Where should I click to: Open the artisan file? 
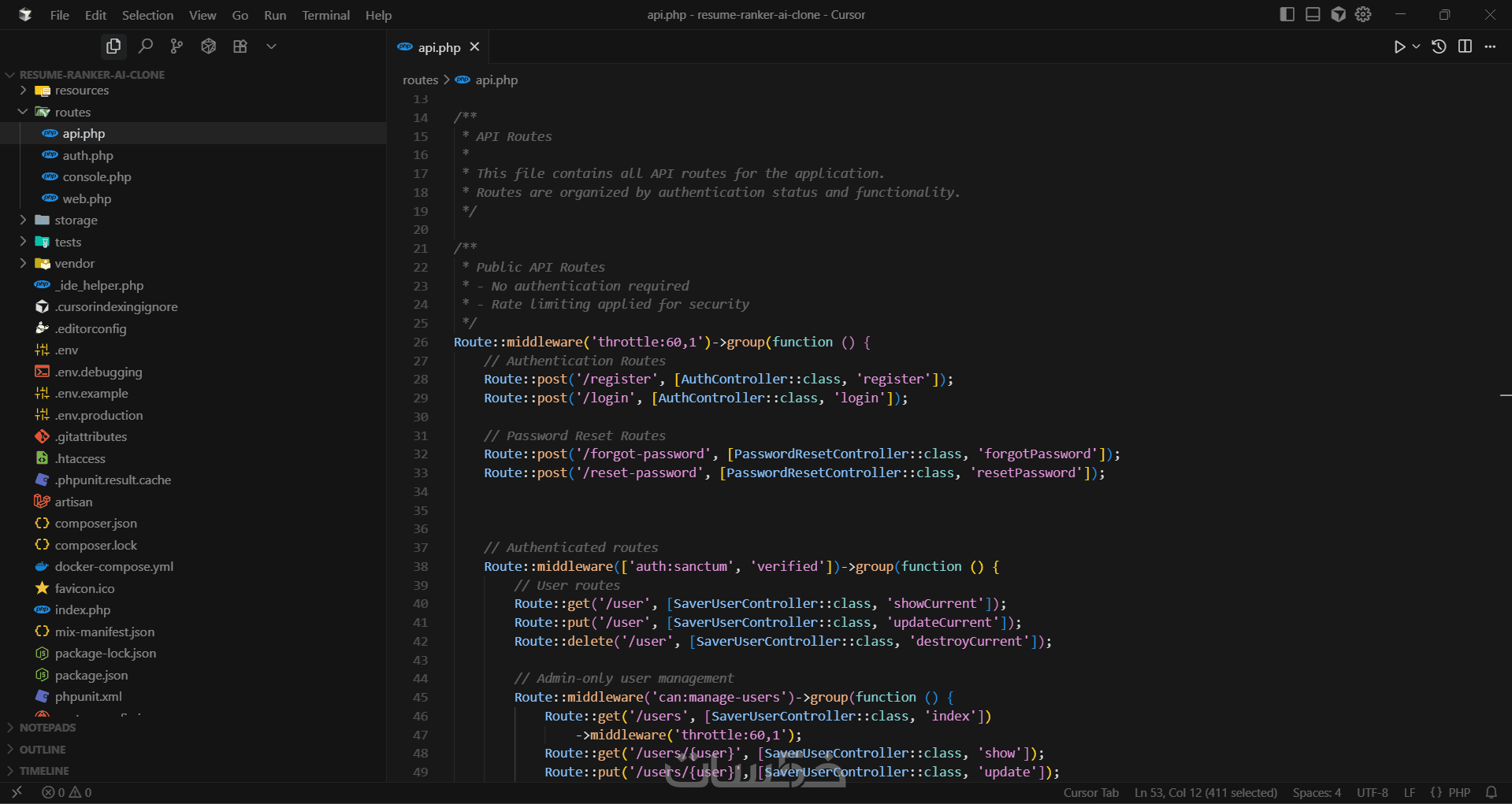73,502
